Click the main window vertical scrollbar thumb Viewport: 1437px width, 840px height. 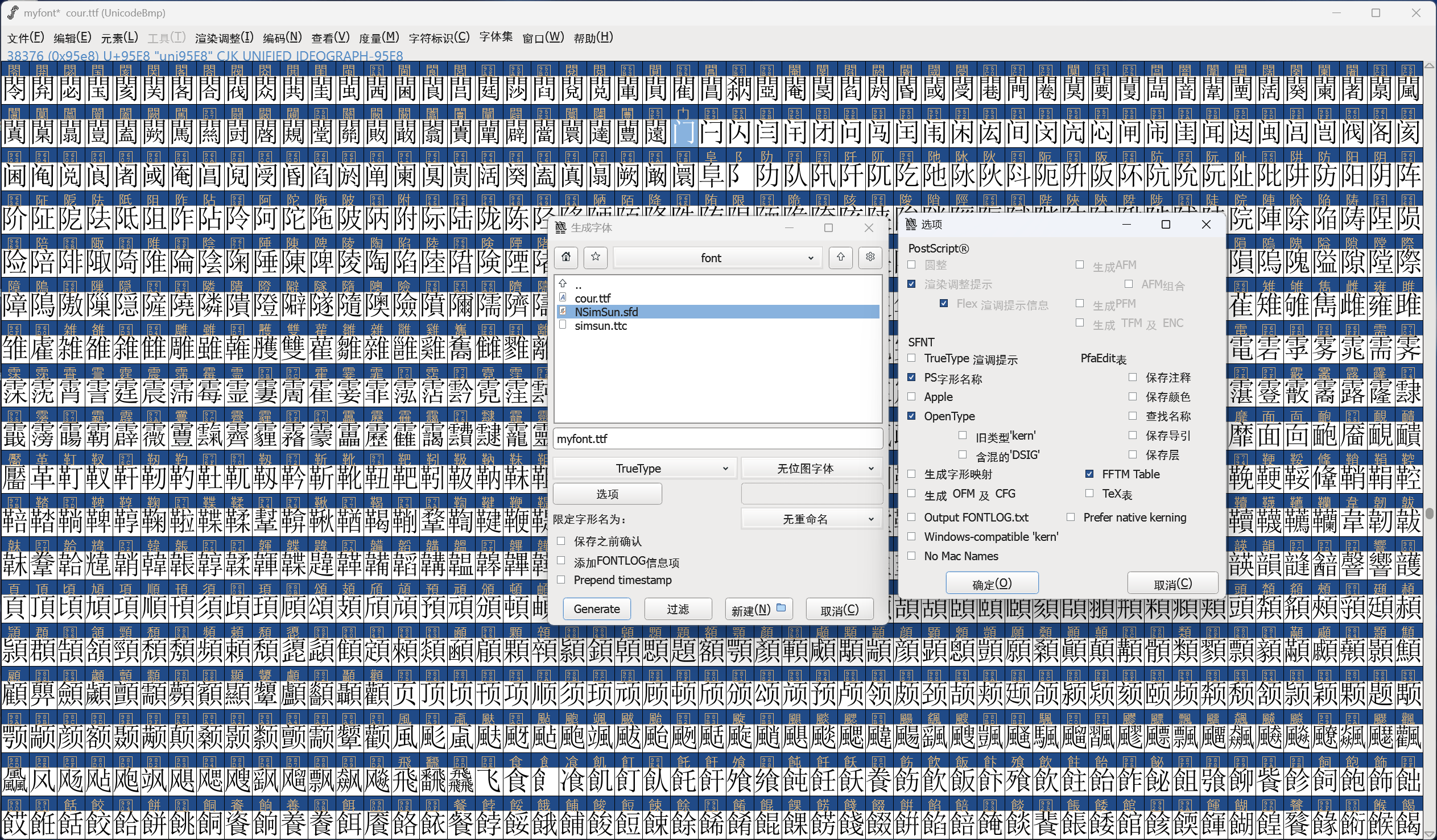(1429, 512)
